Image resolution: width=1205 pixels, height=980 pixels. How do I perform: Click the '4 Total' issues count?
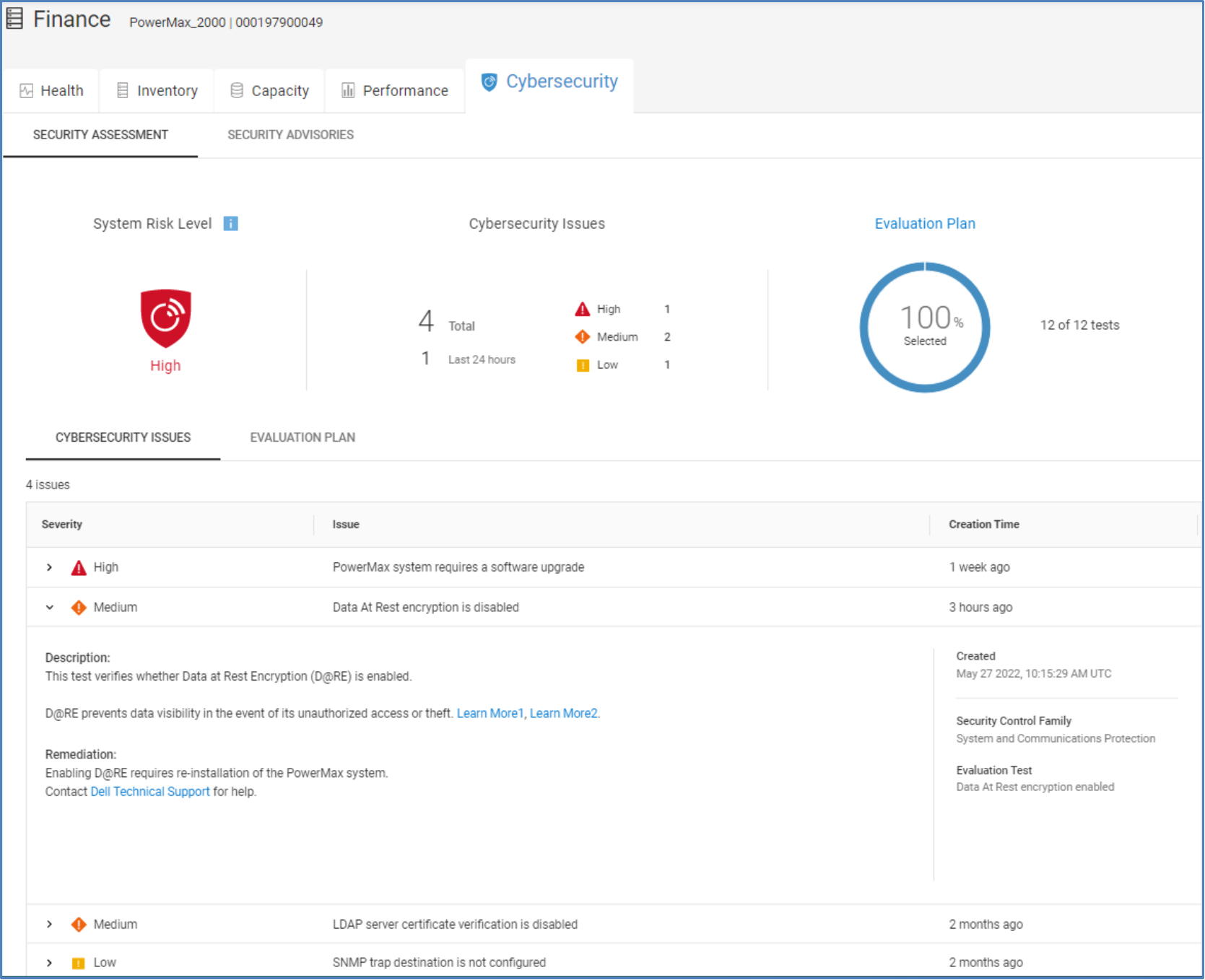[x=446, y=322]
